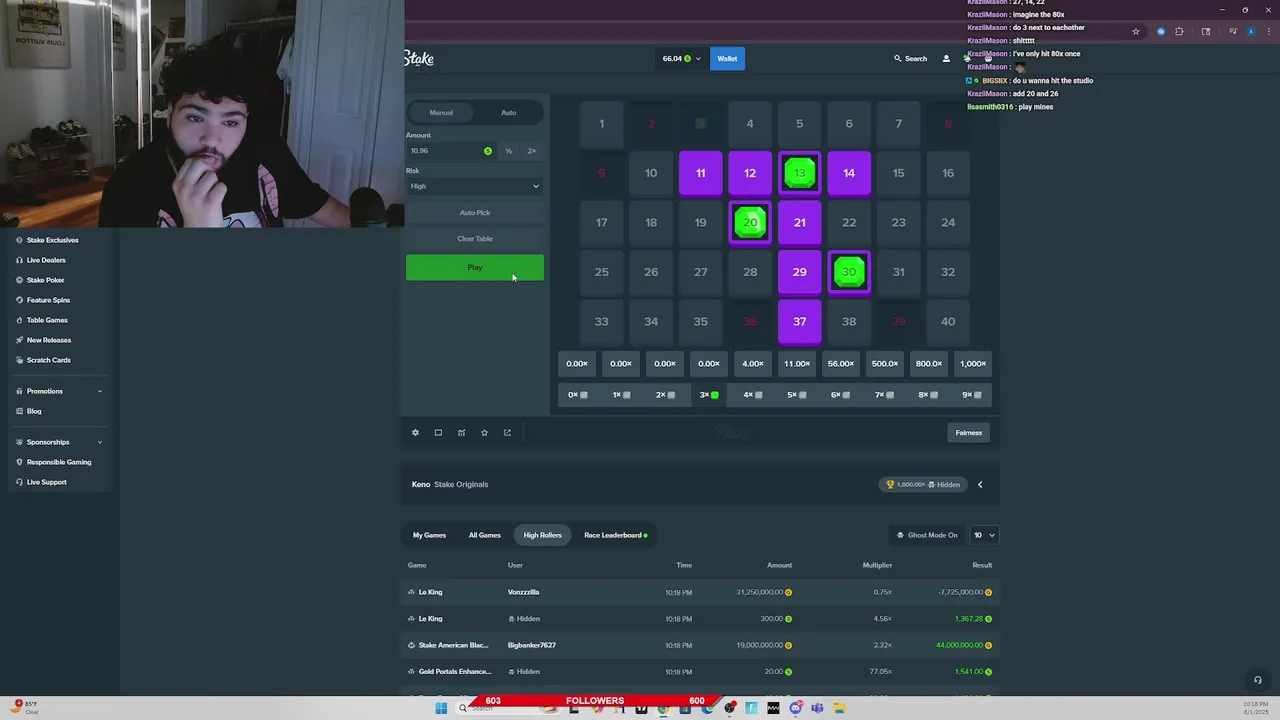Open the user account icon in the header
The width and height of the screenshot is (1280, 720).
(x=946, y=59)
